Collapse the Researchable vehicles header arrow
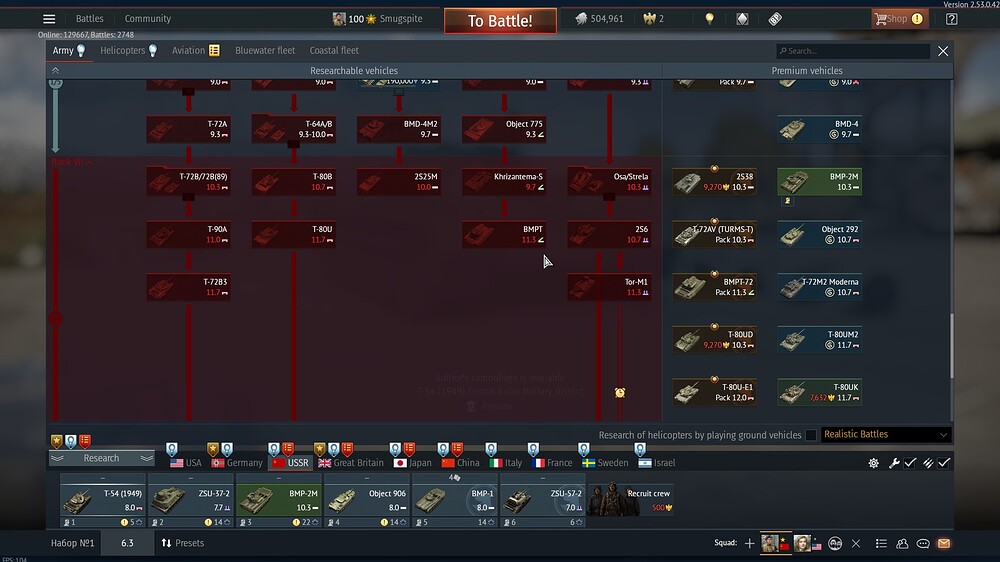The width and height of the screenshot is (1000, 562). tap(55, 71)
